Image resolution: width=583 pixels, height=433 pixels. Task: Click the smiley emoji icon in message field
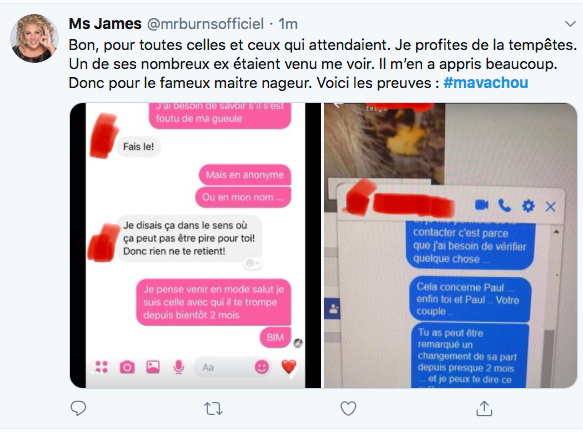262,367
